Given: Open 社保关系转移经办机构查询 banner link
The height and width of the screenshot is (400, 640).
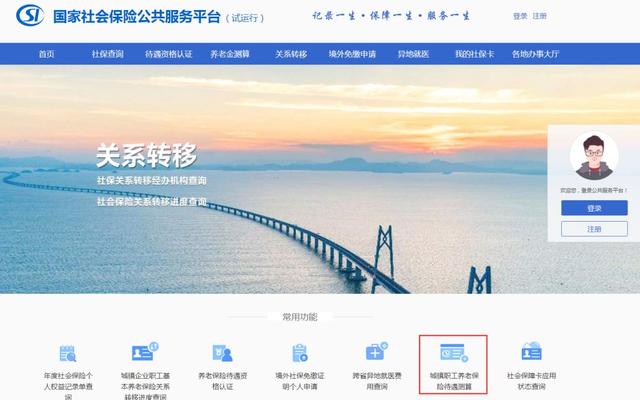Looking at the screenshot, I should click(x=151, y=180).
